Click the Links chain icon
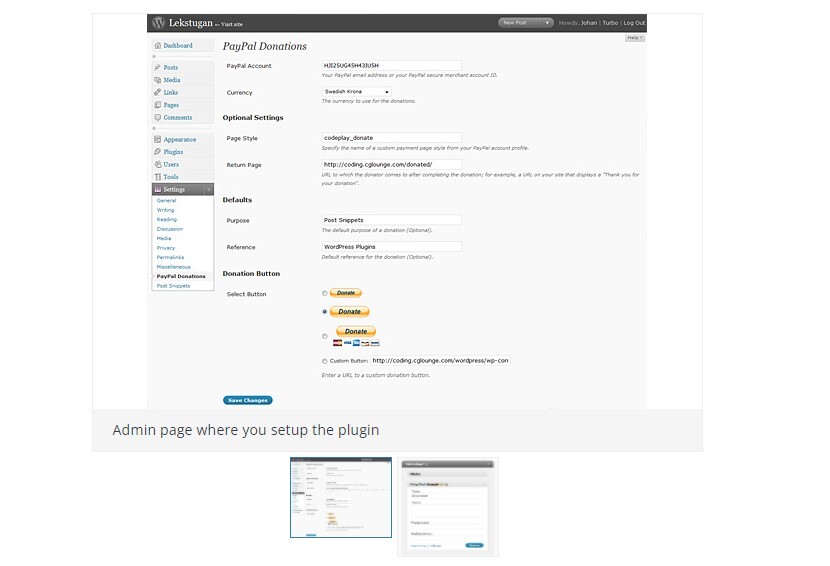Viewport: 830px width, 566px height. 158,93
